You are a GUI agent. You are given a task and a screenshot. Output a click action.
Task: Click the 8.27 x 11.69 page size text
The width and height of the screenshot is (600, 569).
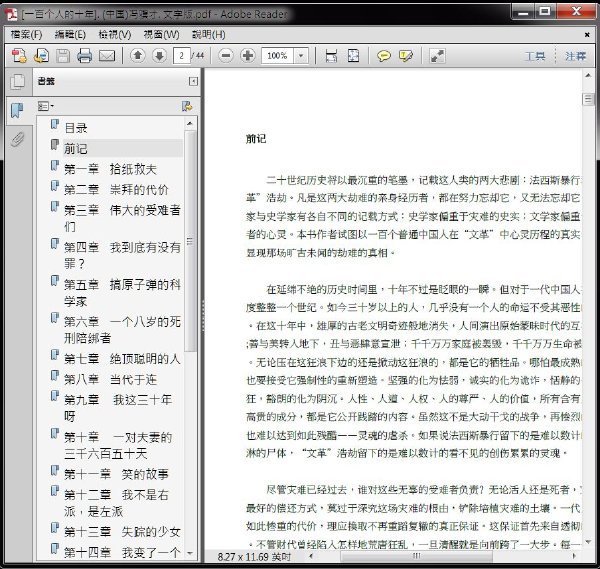point(254,557)
